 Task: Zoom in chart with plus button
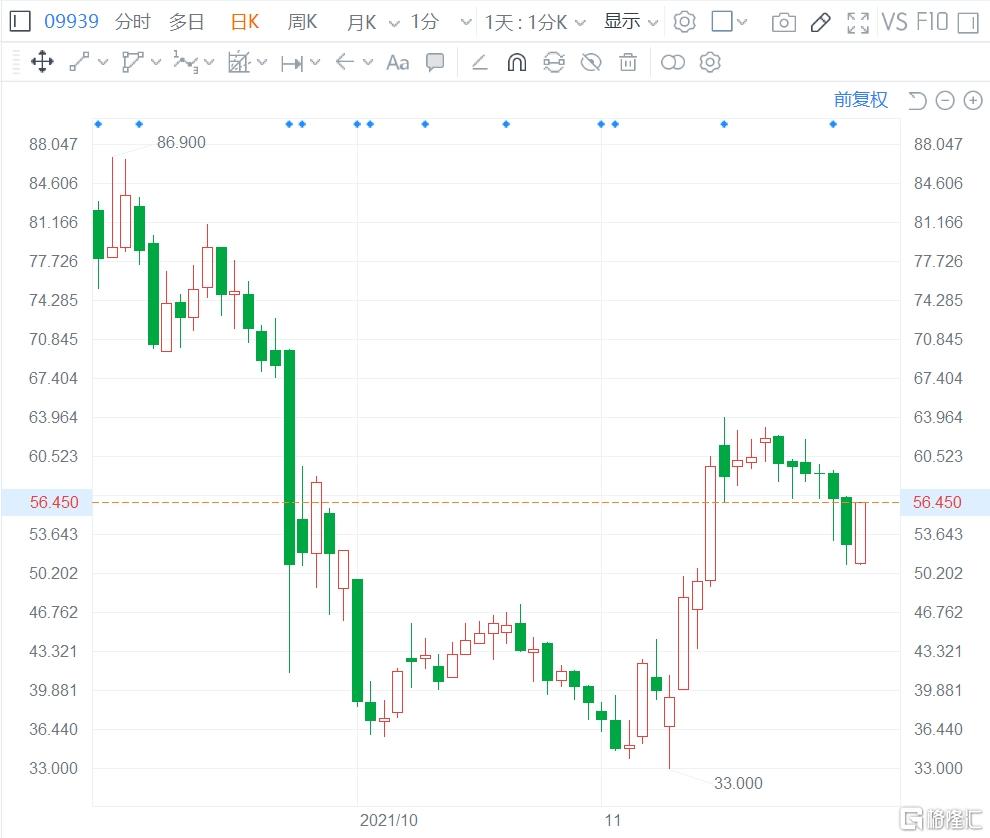click(972, 100)
